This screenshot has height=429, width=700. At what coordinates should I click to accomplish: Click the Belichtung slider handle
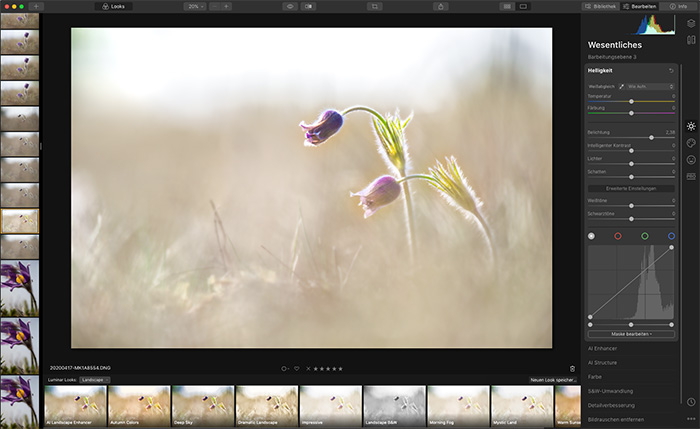click(x=651, y=138)
